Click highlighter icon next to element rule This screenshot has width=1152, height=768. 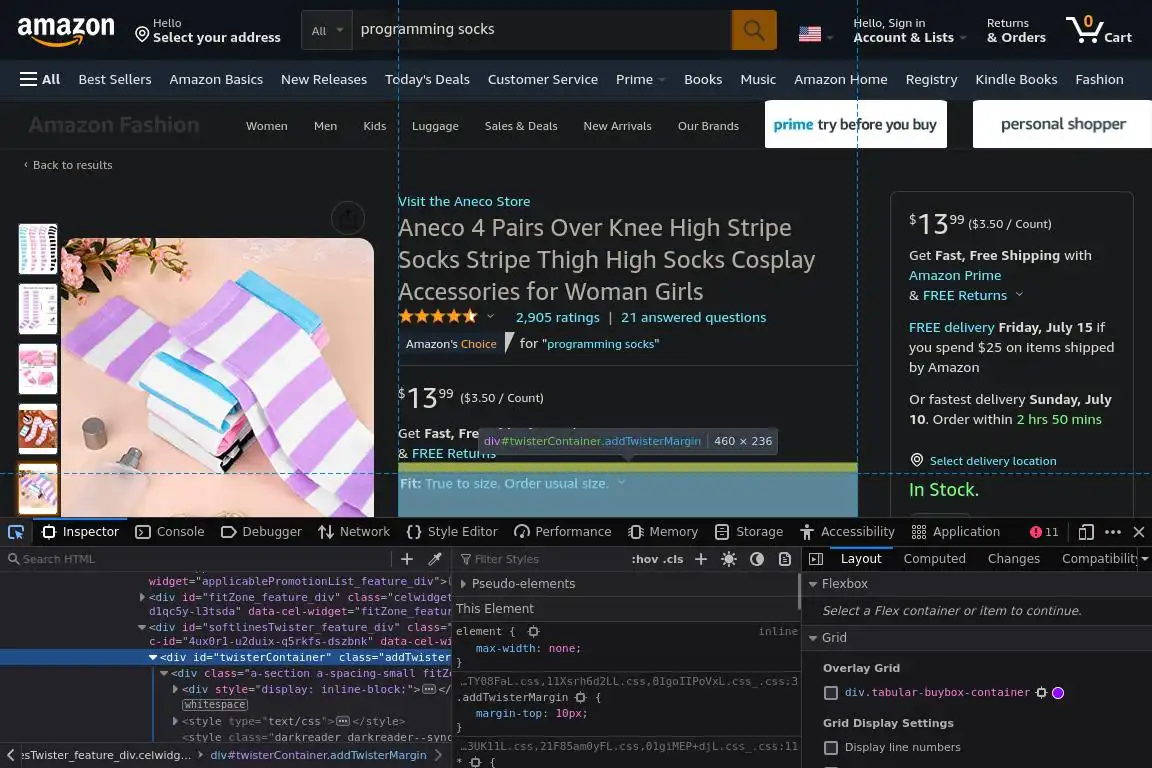(x=533, y=631)
